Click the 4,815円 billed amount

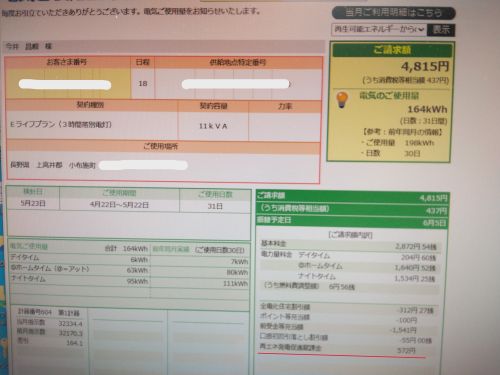[425, 66]
